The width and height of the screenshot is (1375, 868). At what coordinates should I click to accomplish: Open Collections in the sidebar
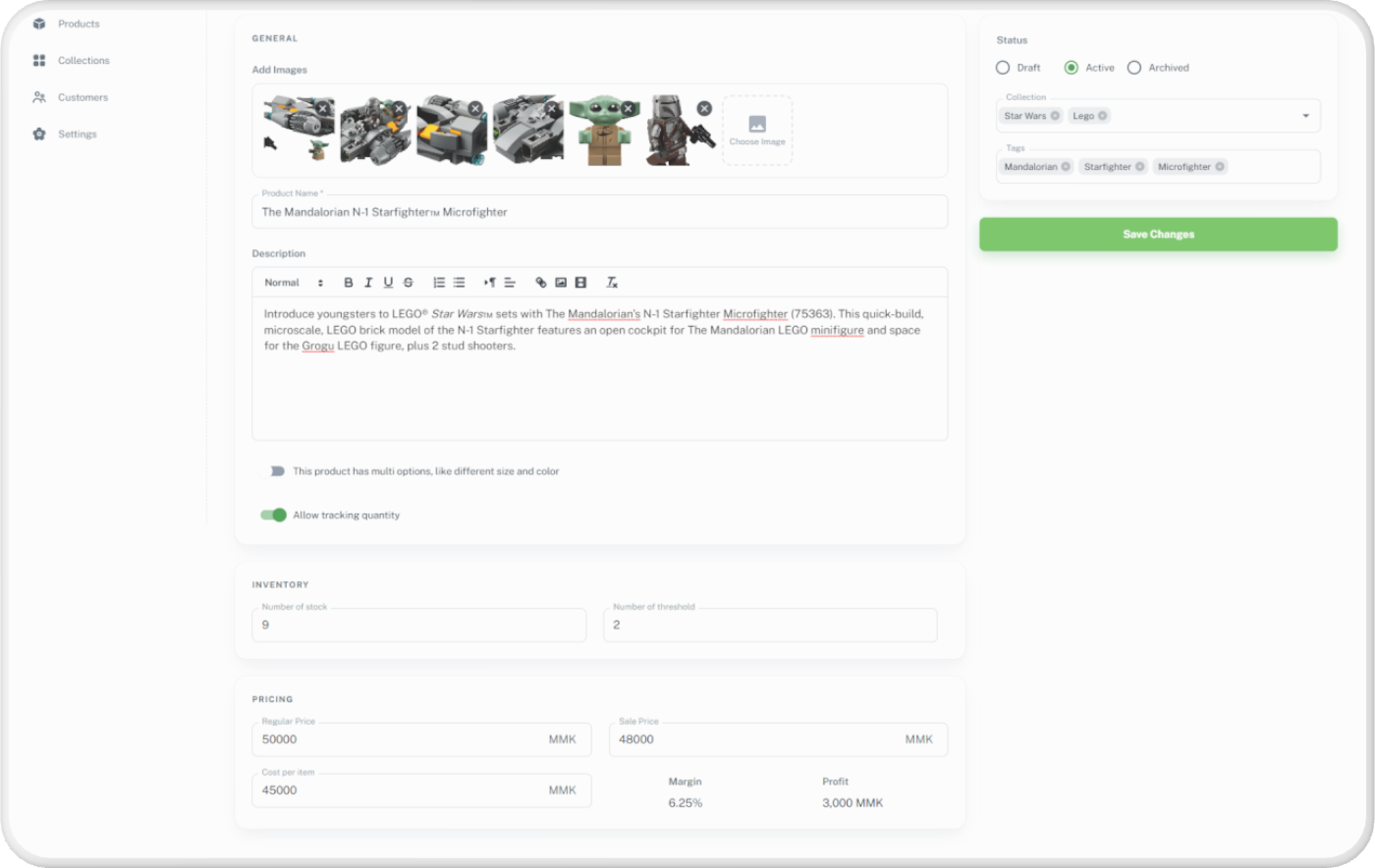(x=83, y=60)
